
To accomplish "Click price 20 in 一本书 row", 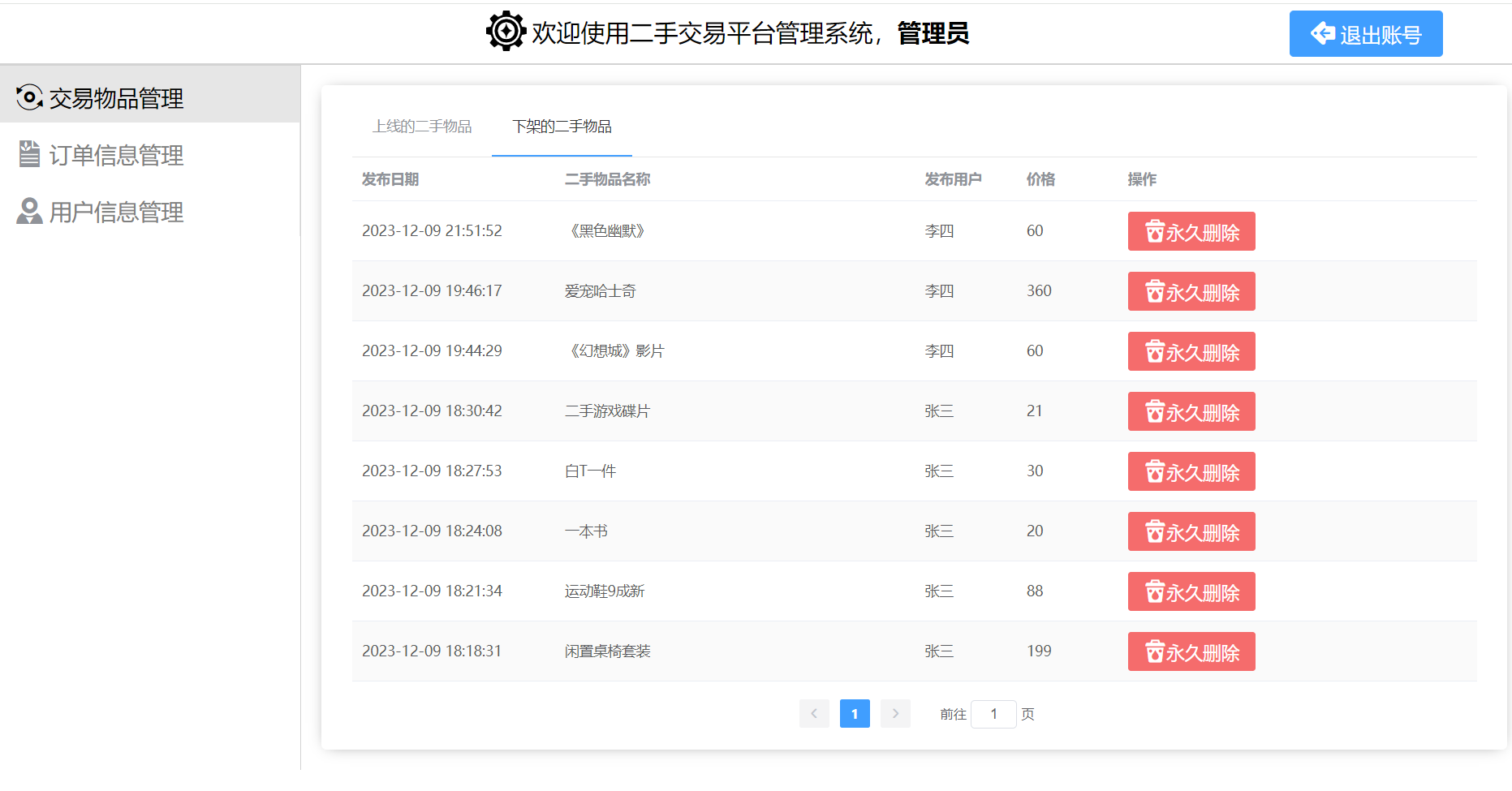I will click(1035, 531).
